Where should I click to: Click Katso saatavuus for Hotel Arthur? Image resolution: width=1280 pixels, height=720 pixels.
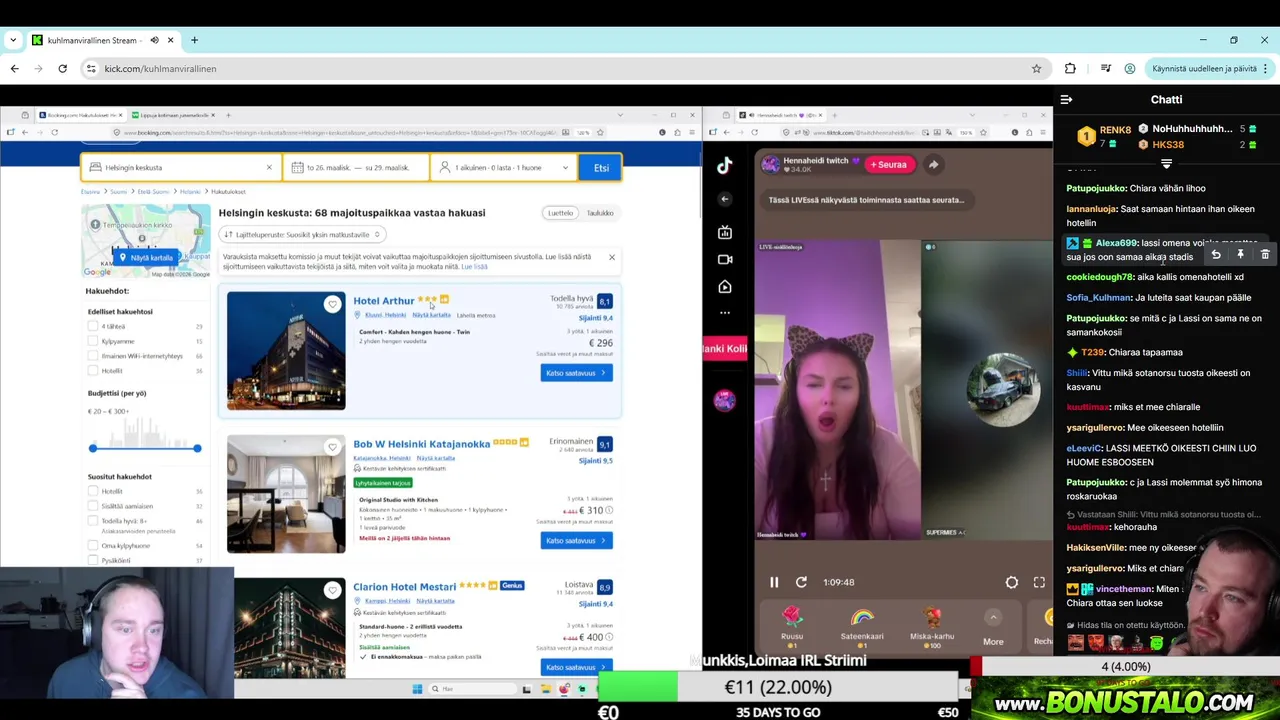click(x=576, y=373)
